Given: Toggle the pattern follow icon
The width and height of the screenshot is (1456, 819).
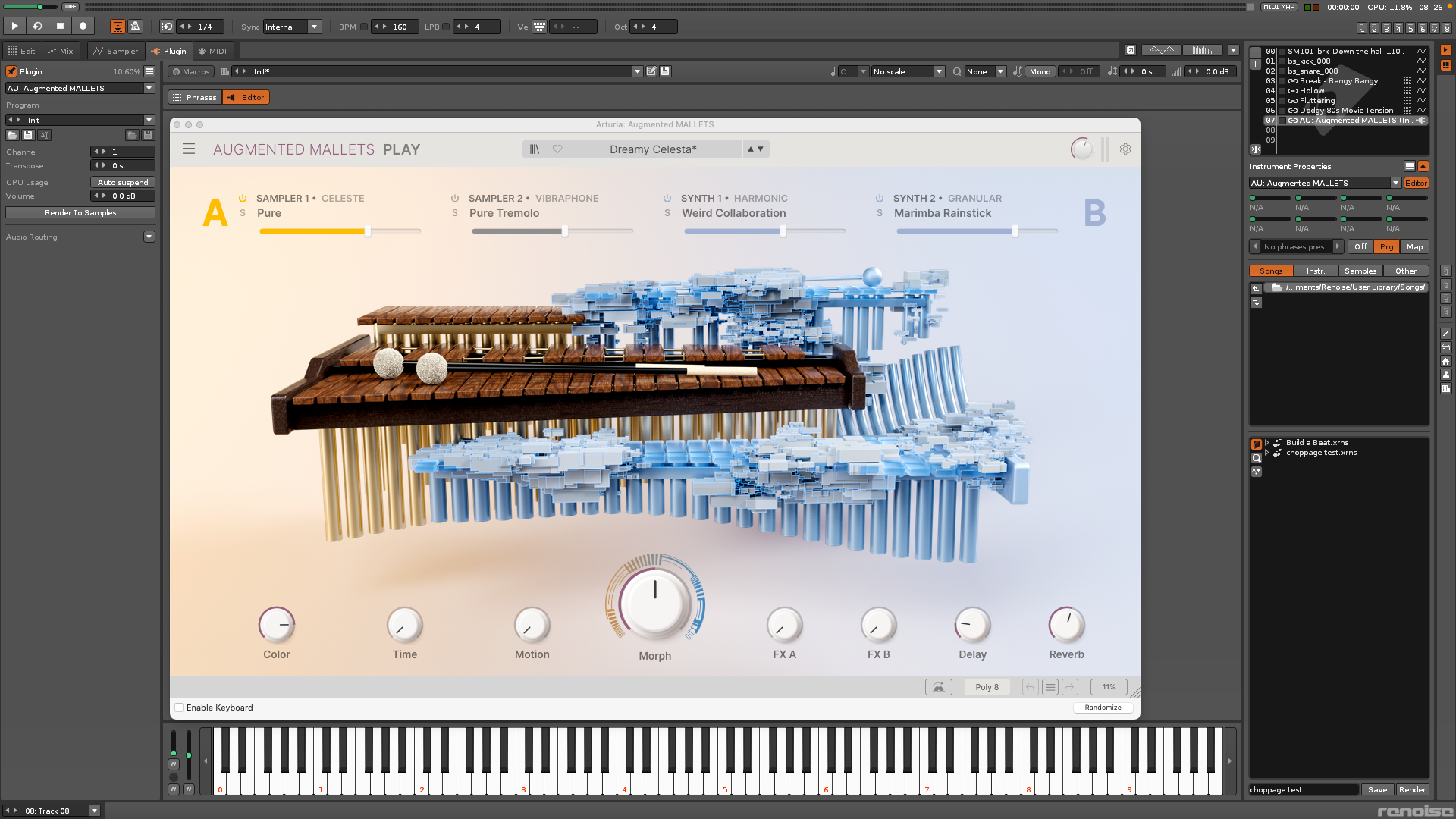Looking at the screenshot, I should coord(118,27).
